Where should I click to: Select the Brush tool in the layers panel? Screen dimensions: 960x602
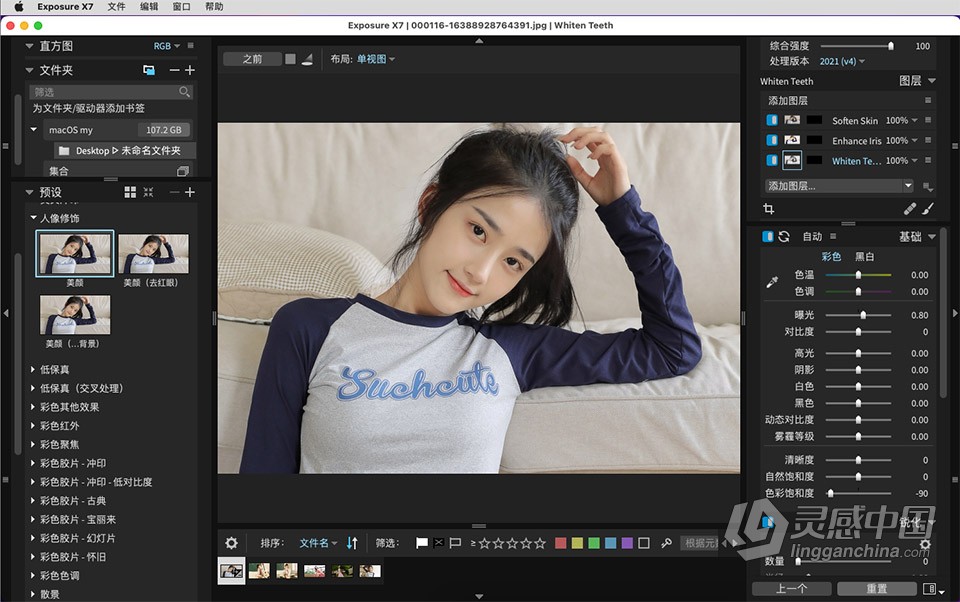point(928,208)
